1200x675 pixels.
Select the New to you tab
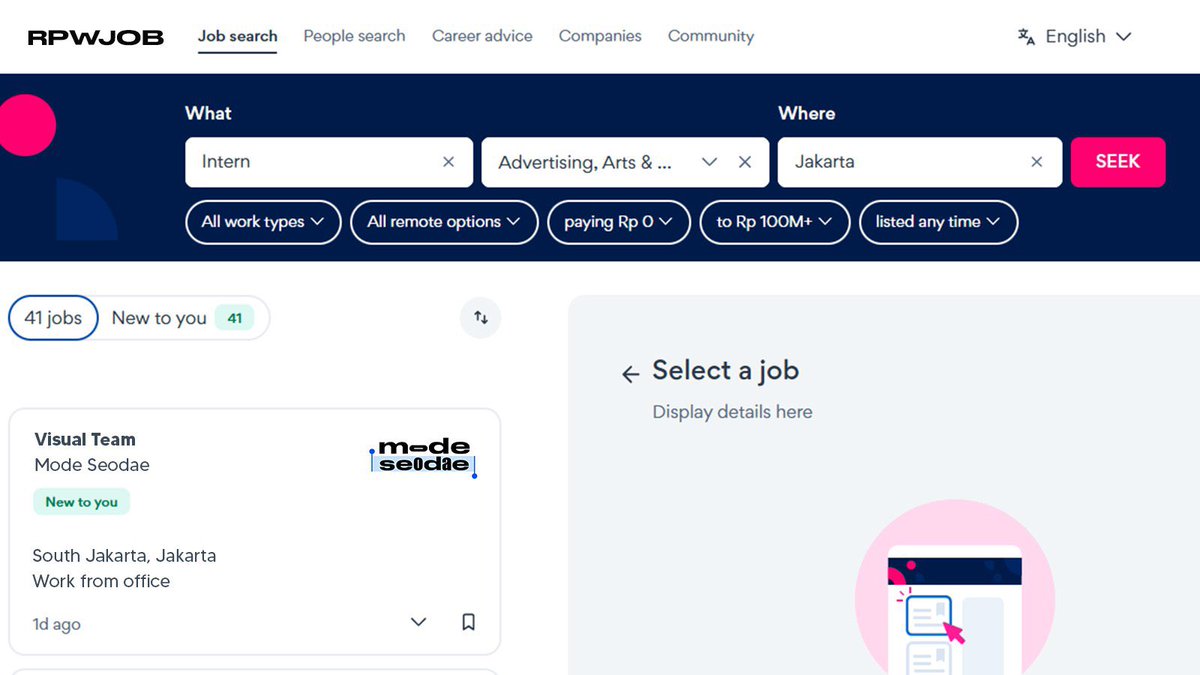pyautogui.click(x=183, y=318)
